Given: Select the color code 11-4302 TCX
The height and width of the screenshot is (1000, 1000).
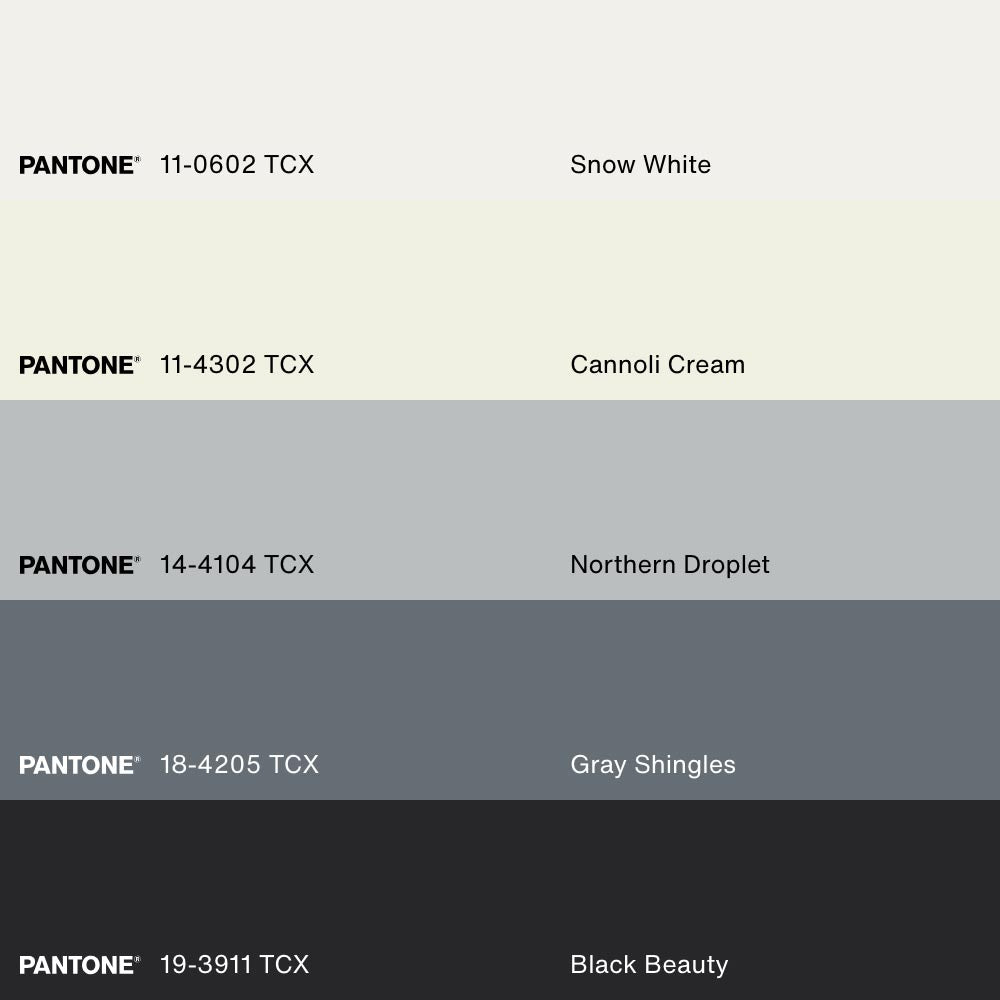Looking at the screenshot, I should click(x=237, y=365).
